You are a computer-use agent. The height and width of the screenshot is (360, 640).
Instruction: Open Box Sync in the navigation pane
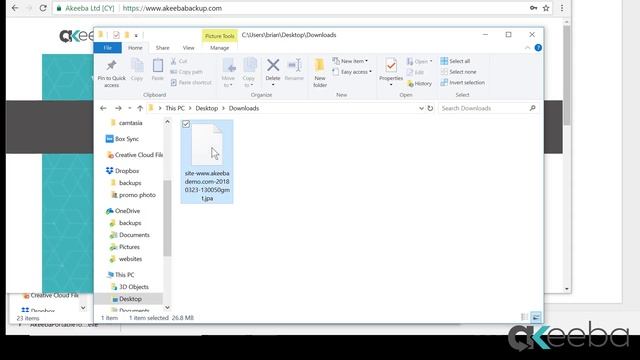[x=122, y=139]
